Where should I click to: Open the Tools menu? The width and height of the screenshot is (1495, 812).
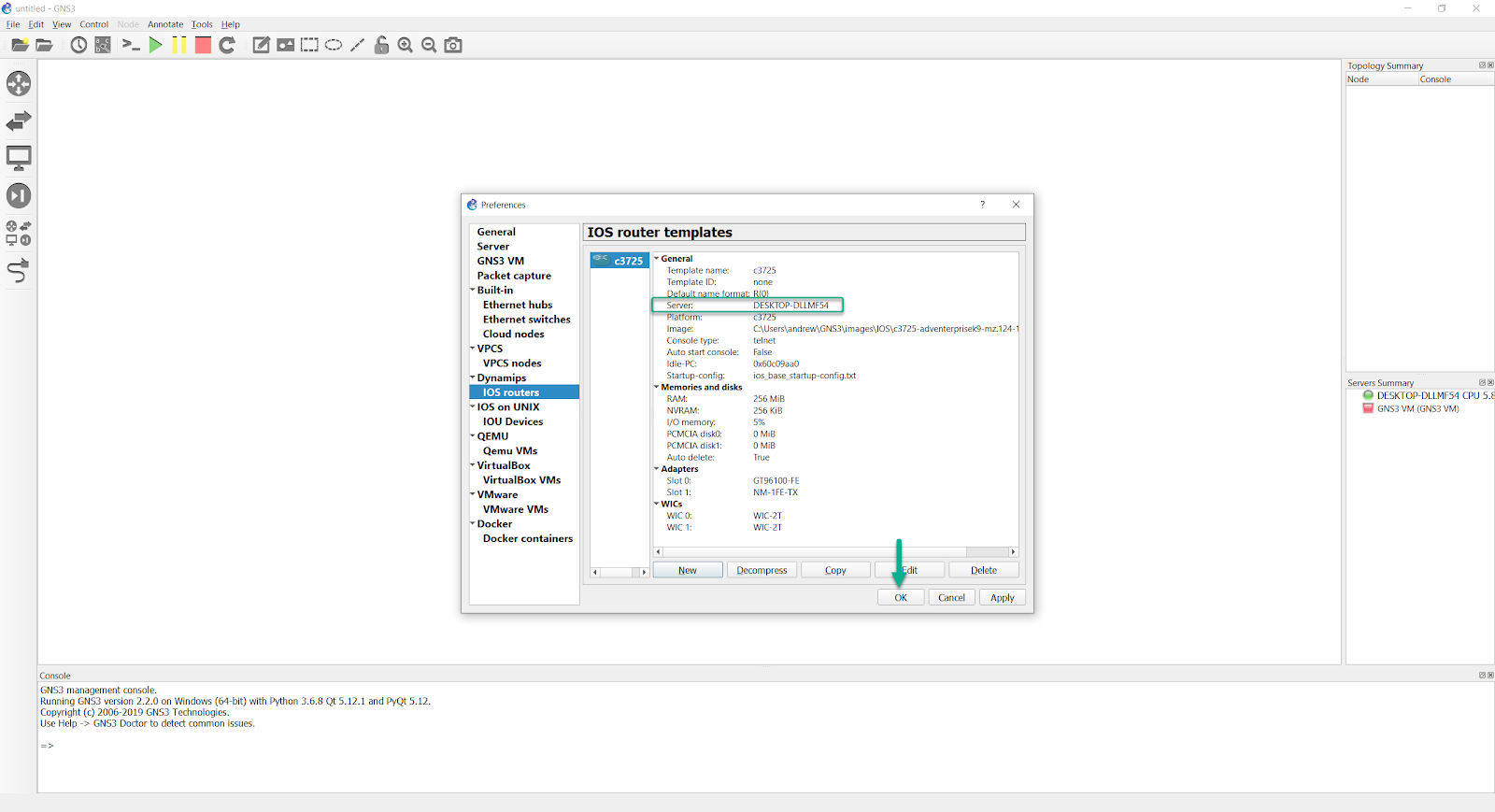(202, 24)
